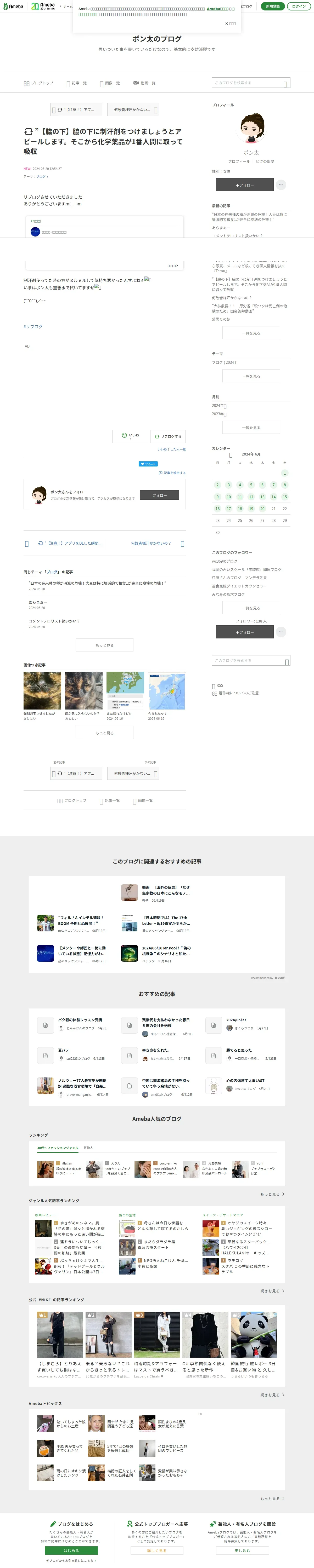Click the リブログする reblog button

pos(168,436)
